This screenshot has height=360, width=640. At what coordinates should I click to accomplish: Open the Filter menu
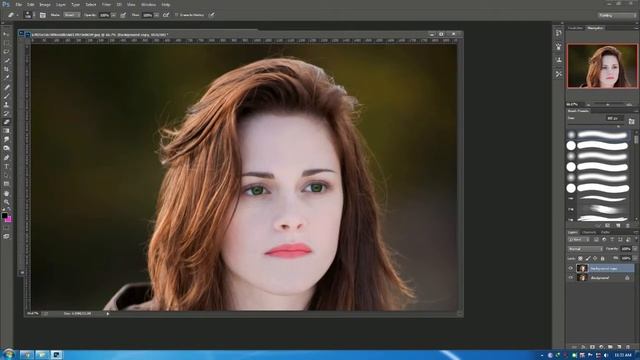pos(106,4)
